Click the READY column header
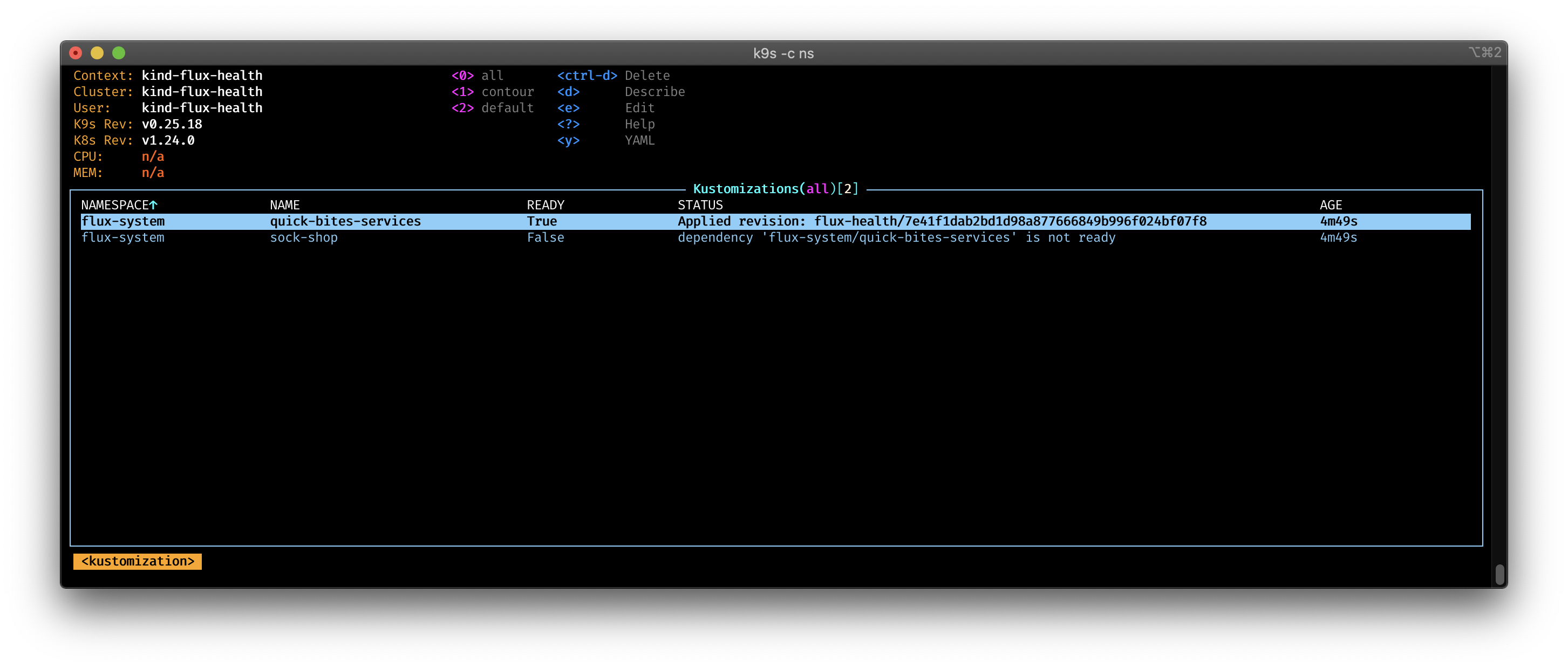This screenshot has width=1568, height=668. click(x=546, y=205)
